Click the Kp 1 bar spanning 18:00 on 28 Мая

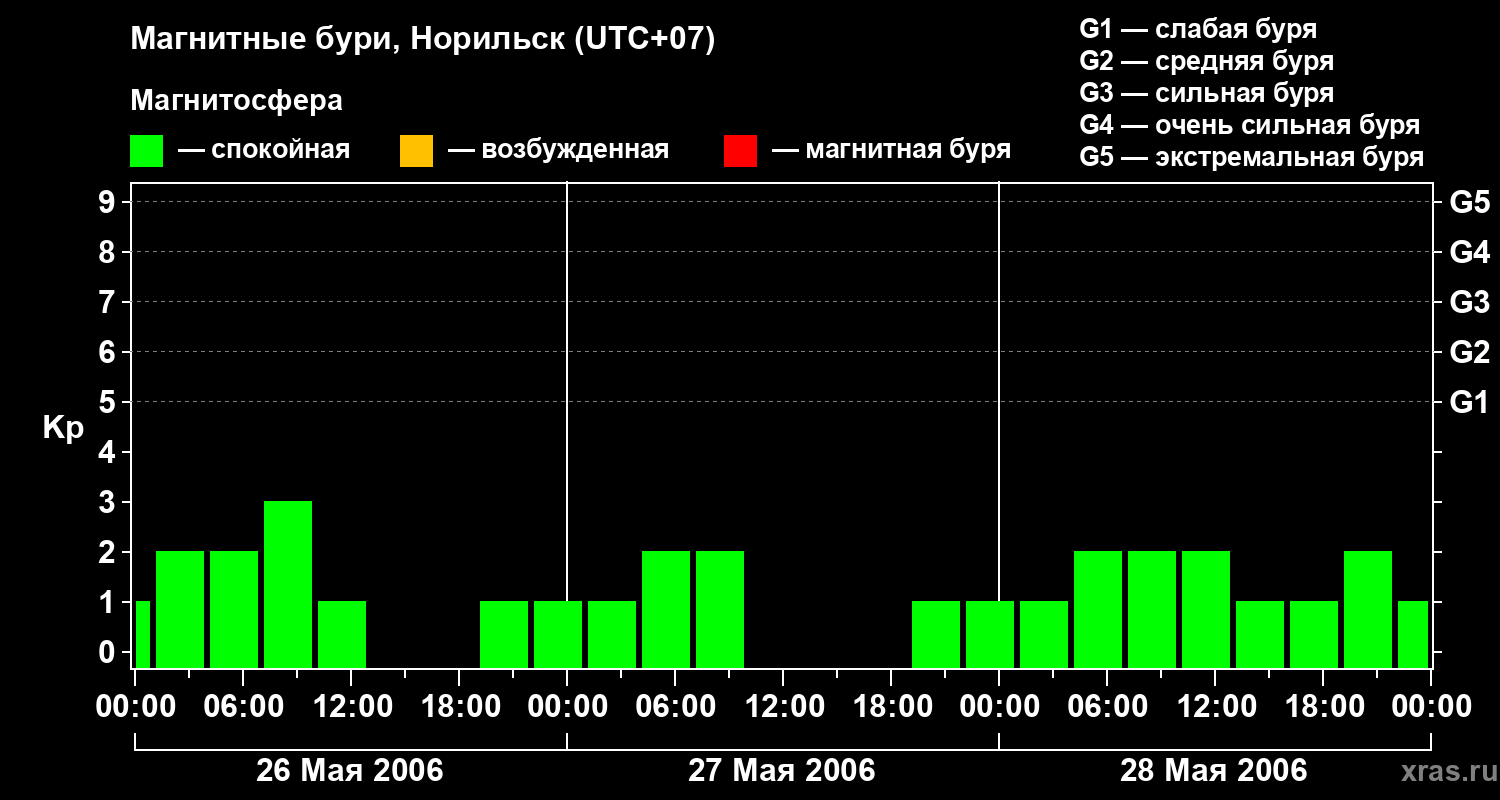point(1314,634)
